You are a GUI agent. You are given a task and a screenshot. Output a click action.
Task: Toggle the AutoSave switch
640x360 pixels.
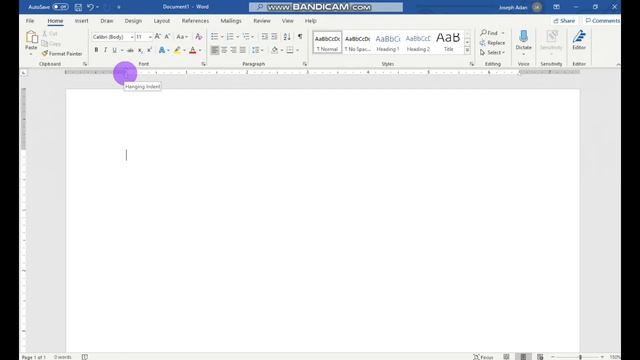[60, 7]
